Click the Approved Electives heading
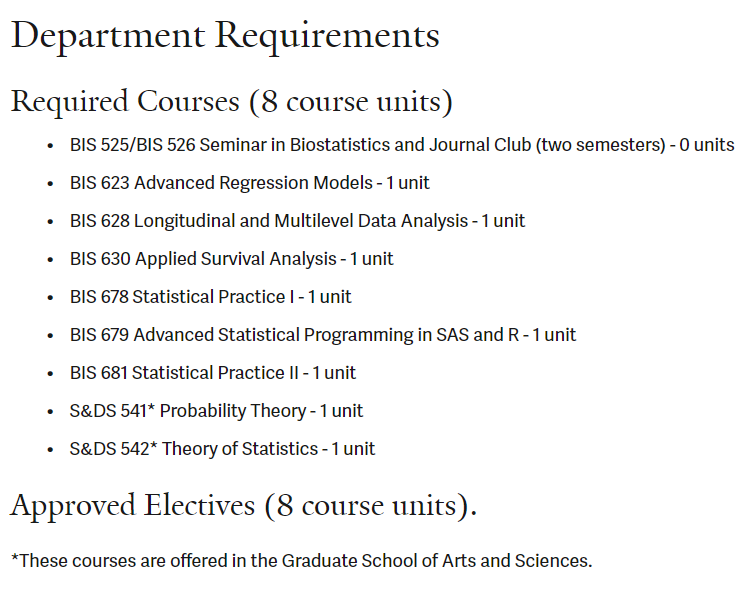752x591 pixels. 243,506
